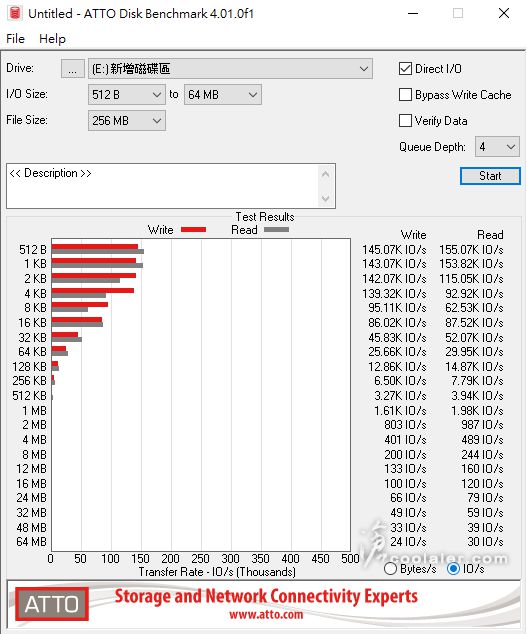Screen dimensions: 527x634
Task: Open the 512 B I/O size dropdown
Action: (127, 95)
